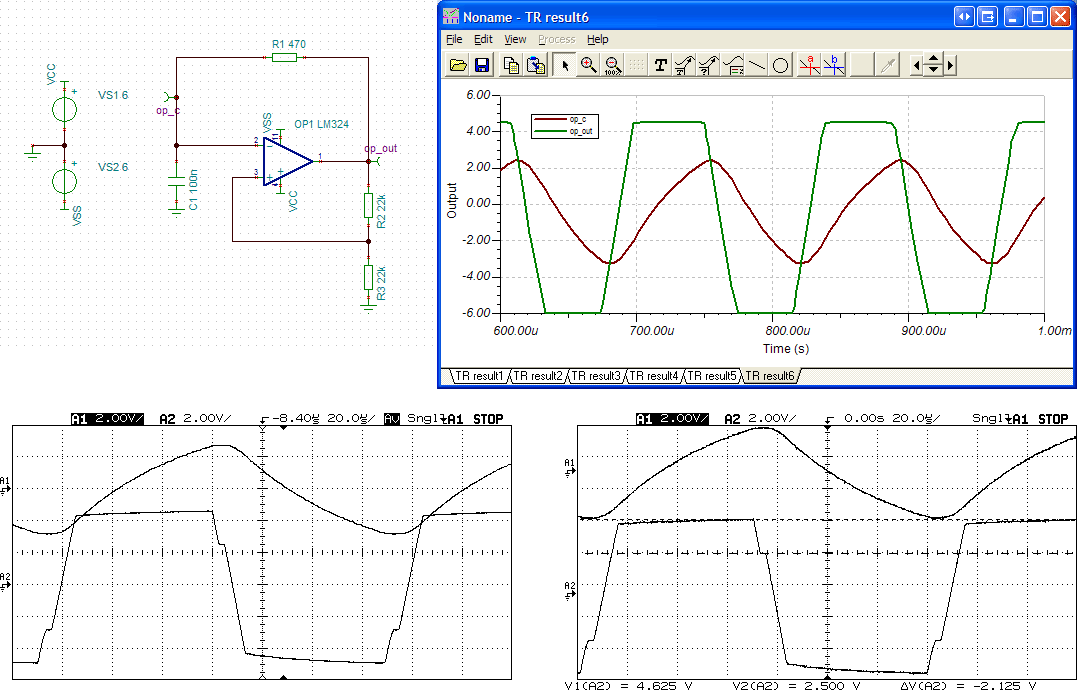Maximize the TR result6 window

pos(1037,16)
